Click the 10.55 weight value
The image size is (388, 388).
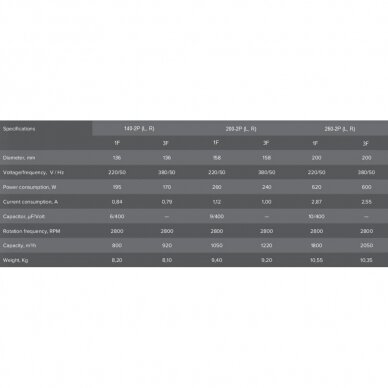(x=316, y=260)
